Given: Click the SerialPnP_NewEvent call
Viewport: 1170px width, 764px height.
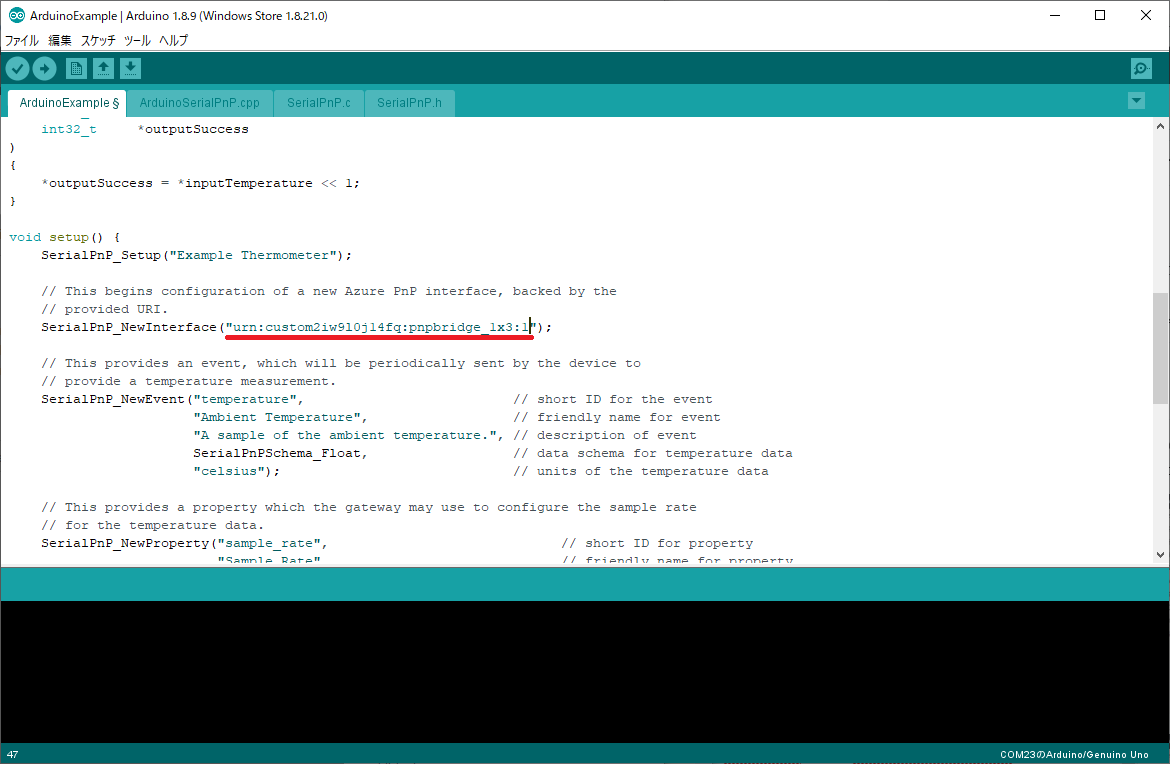Looking at the screenshot, I should pos(113,399).
